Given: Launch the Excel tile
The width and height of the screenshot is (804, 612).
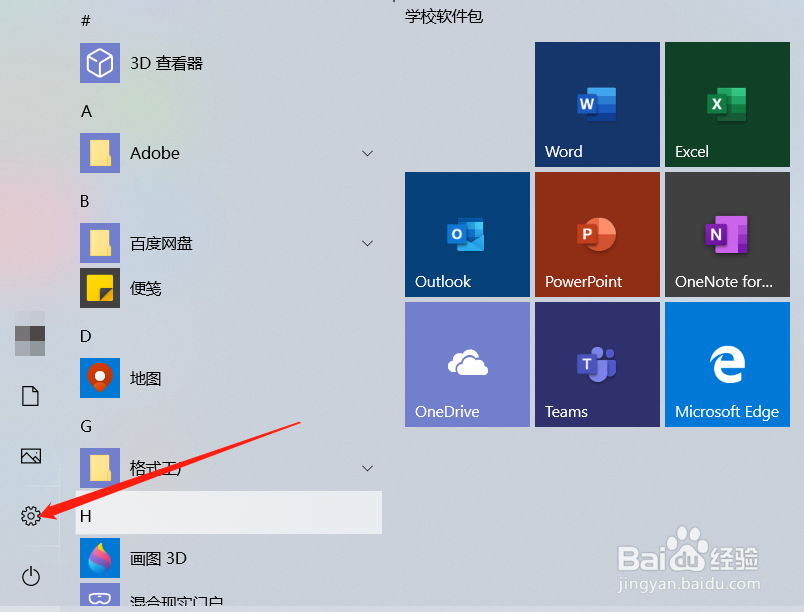Looking at the screenshot, I should pos(727,105).
